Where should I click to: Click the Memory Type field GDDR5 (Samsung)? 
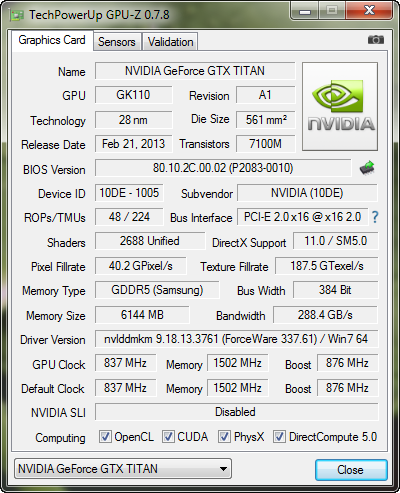coord(157,290)
